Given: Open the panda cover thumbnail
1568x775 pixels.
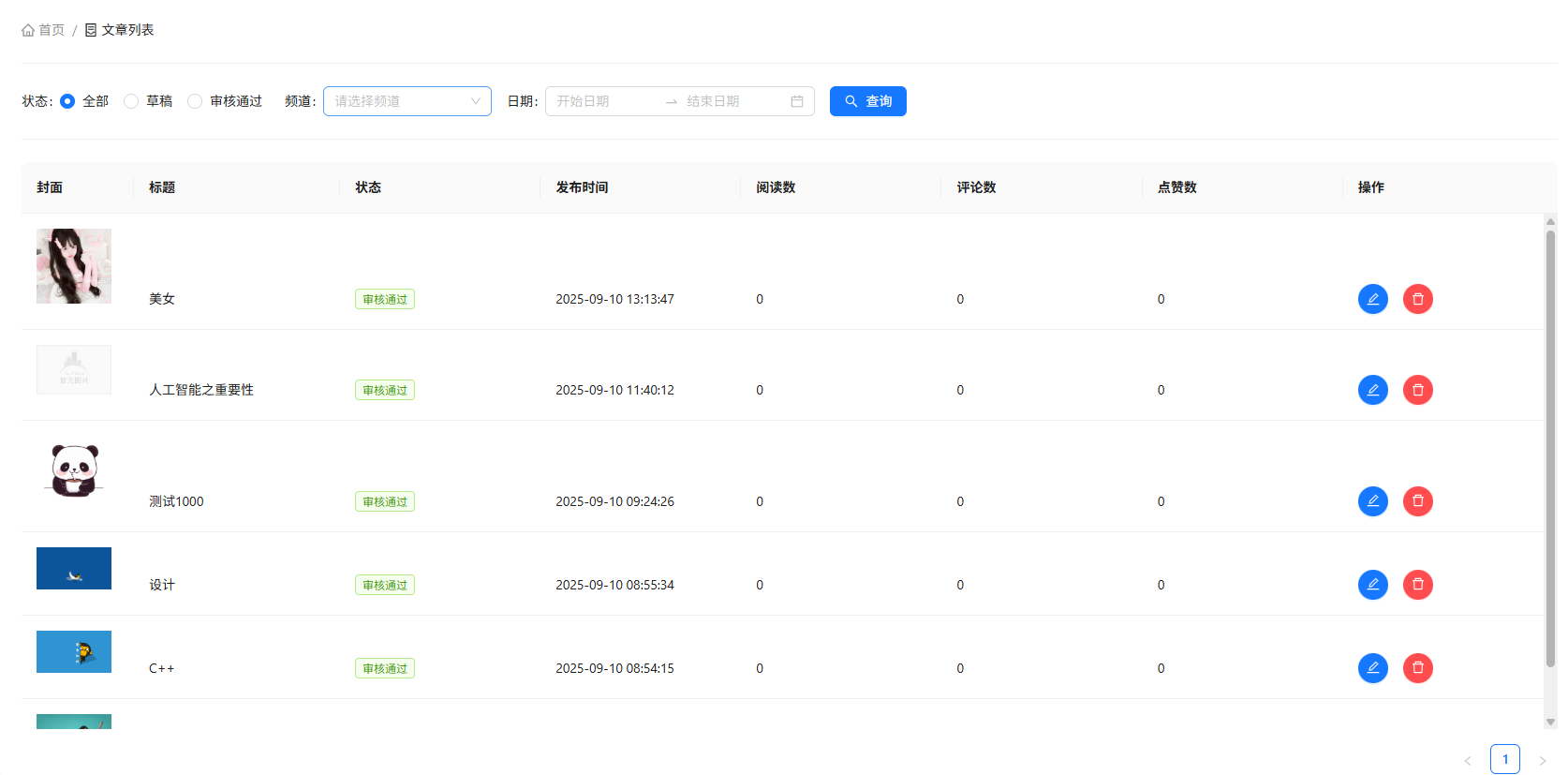Looking at the screenshot, I should (x=74, y=470).
